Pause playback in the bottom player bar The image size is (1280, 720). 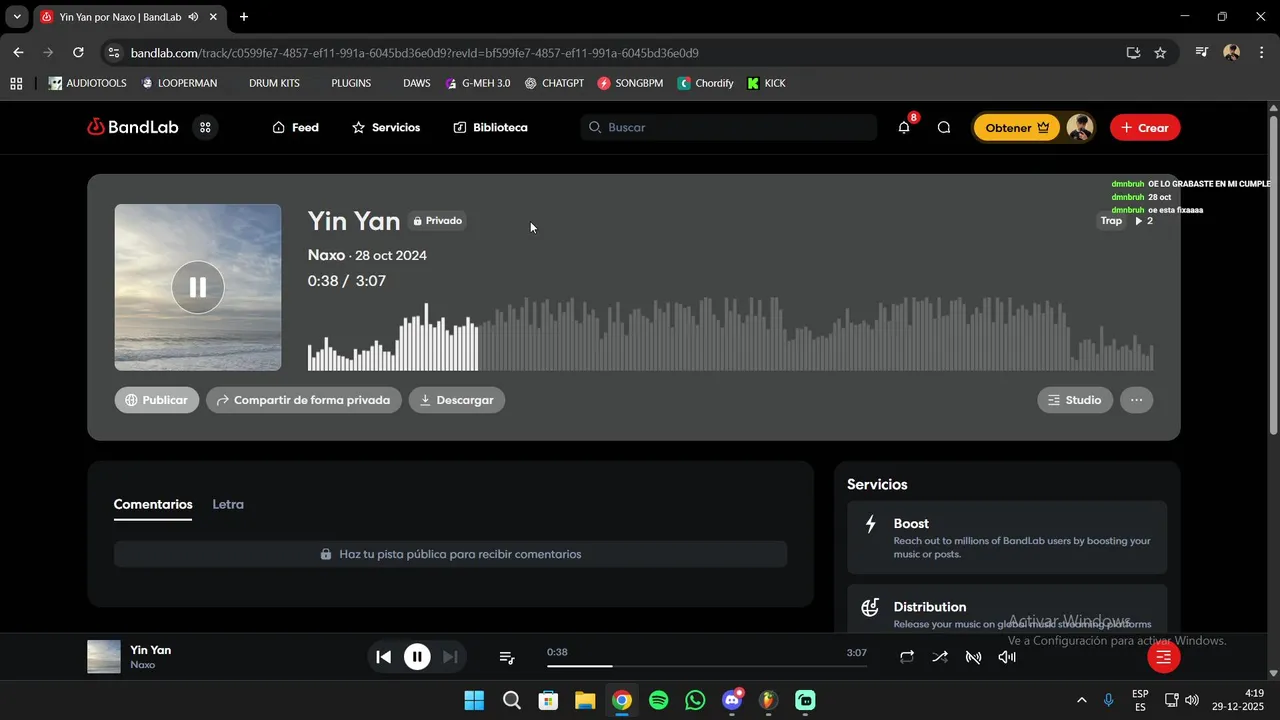point(417,657)
